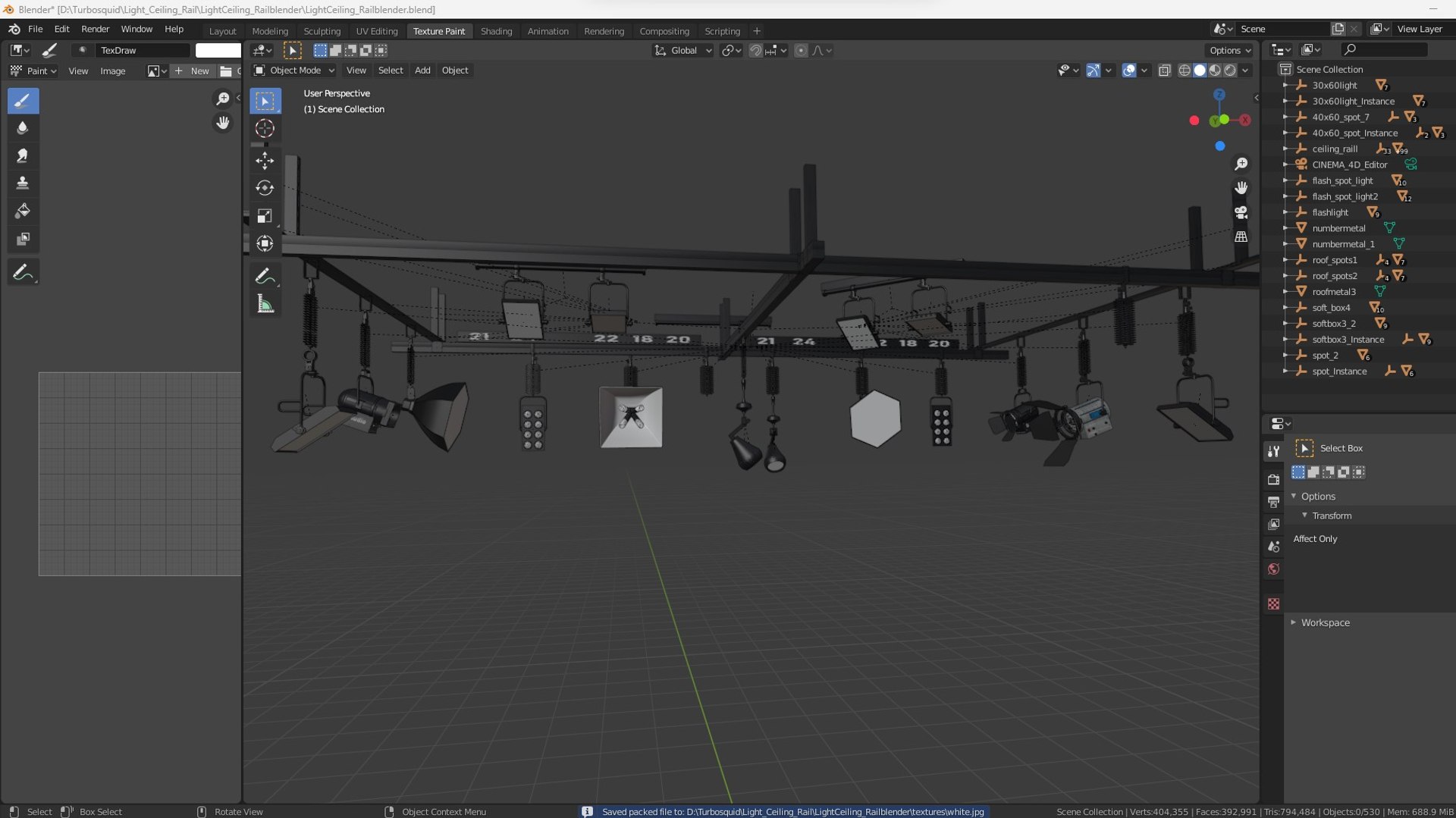Open the Paint mode dropdown in image editor
Image resolution: width=1456 pixels, height=818 pixels.
34,71
